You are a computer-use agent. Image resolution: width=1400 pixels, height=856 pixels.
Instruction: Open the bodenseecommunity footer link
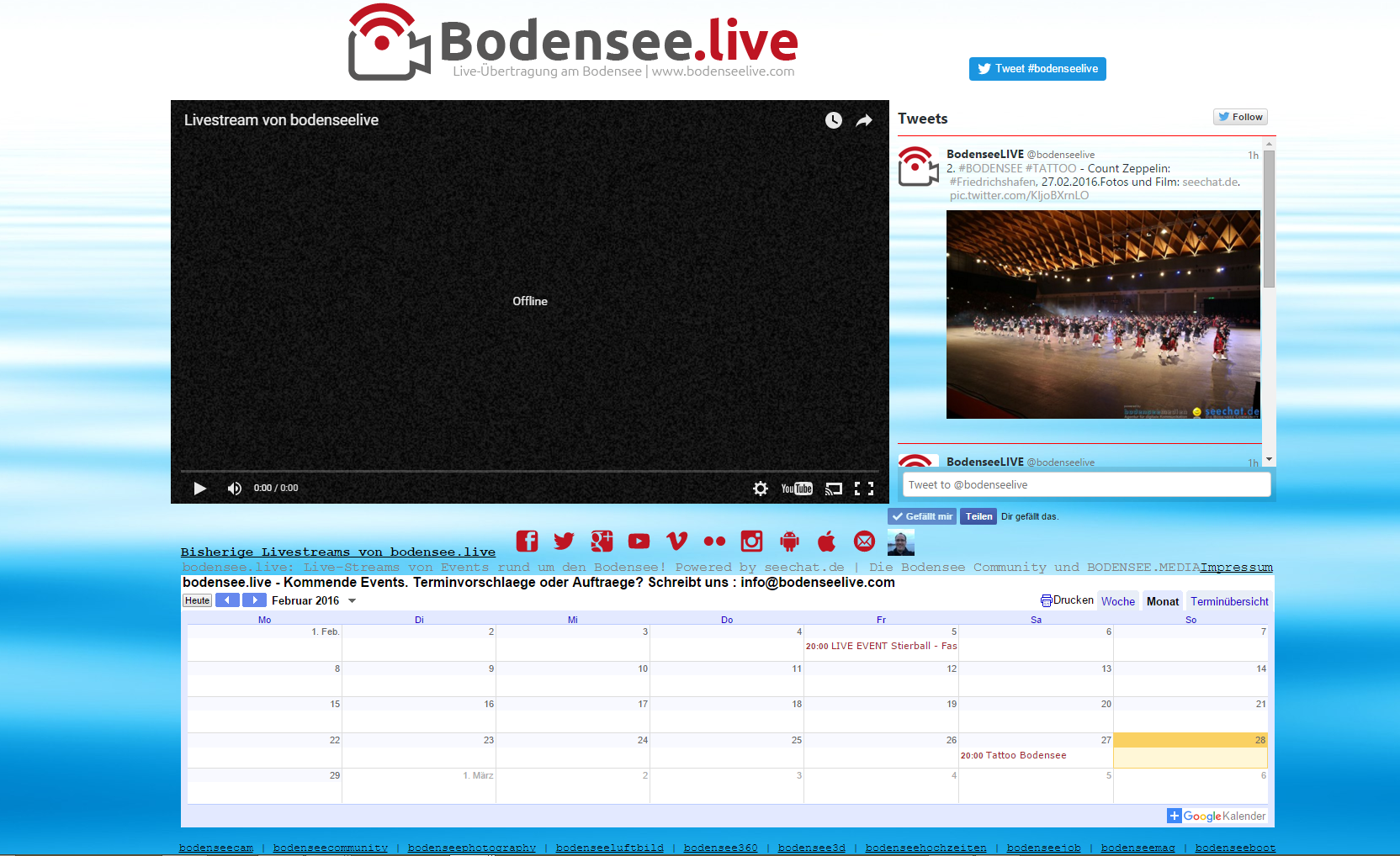(x=331, y=848)
